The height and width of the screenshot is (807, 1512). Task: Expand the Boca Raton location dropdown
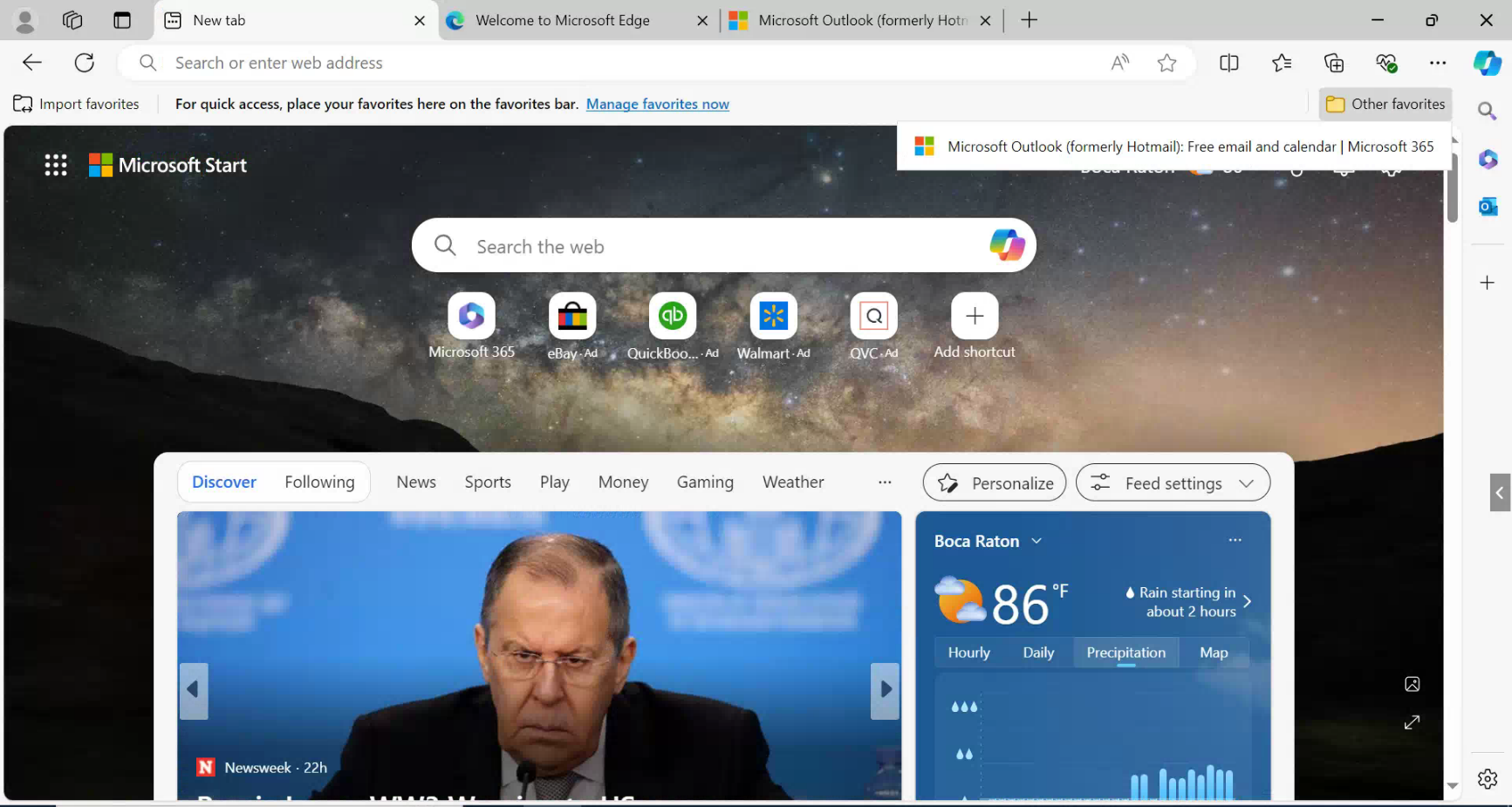point(1037,541)
